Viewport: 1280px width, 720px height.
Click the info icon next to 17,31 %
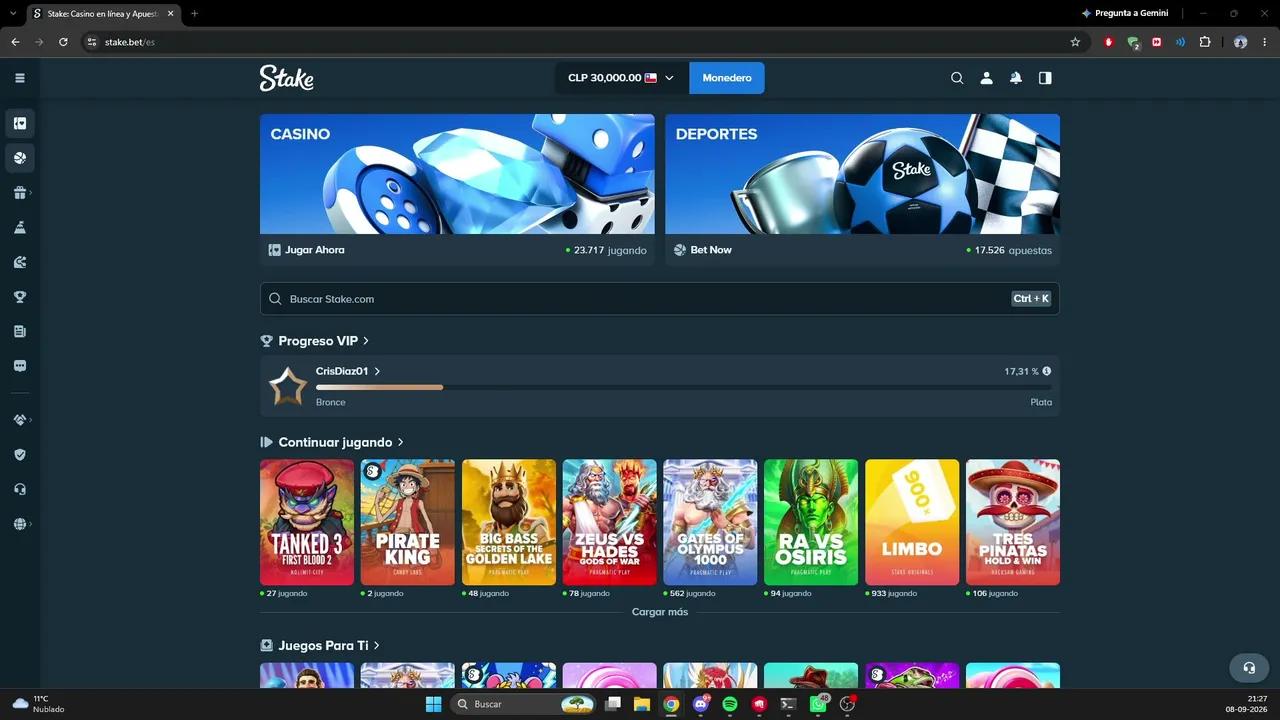(x=1047, y=371)
